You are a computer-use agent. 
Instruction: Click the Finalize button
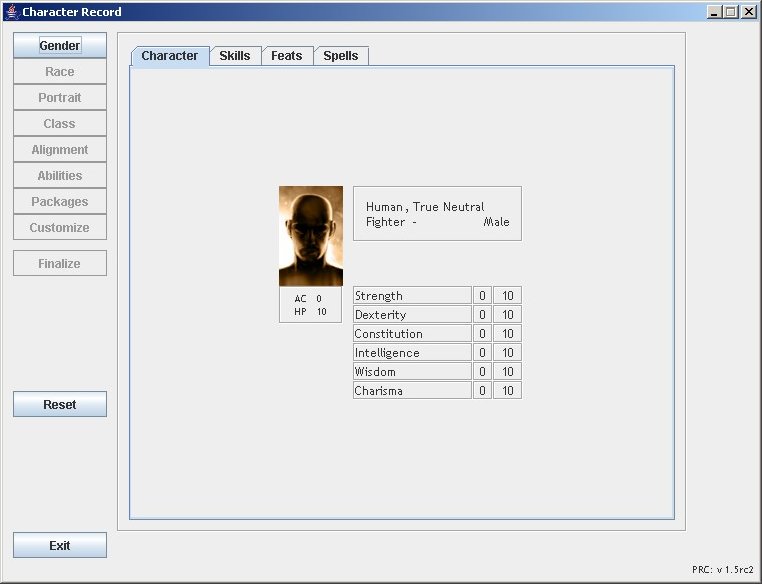60,264
